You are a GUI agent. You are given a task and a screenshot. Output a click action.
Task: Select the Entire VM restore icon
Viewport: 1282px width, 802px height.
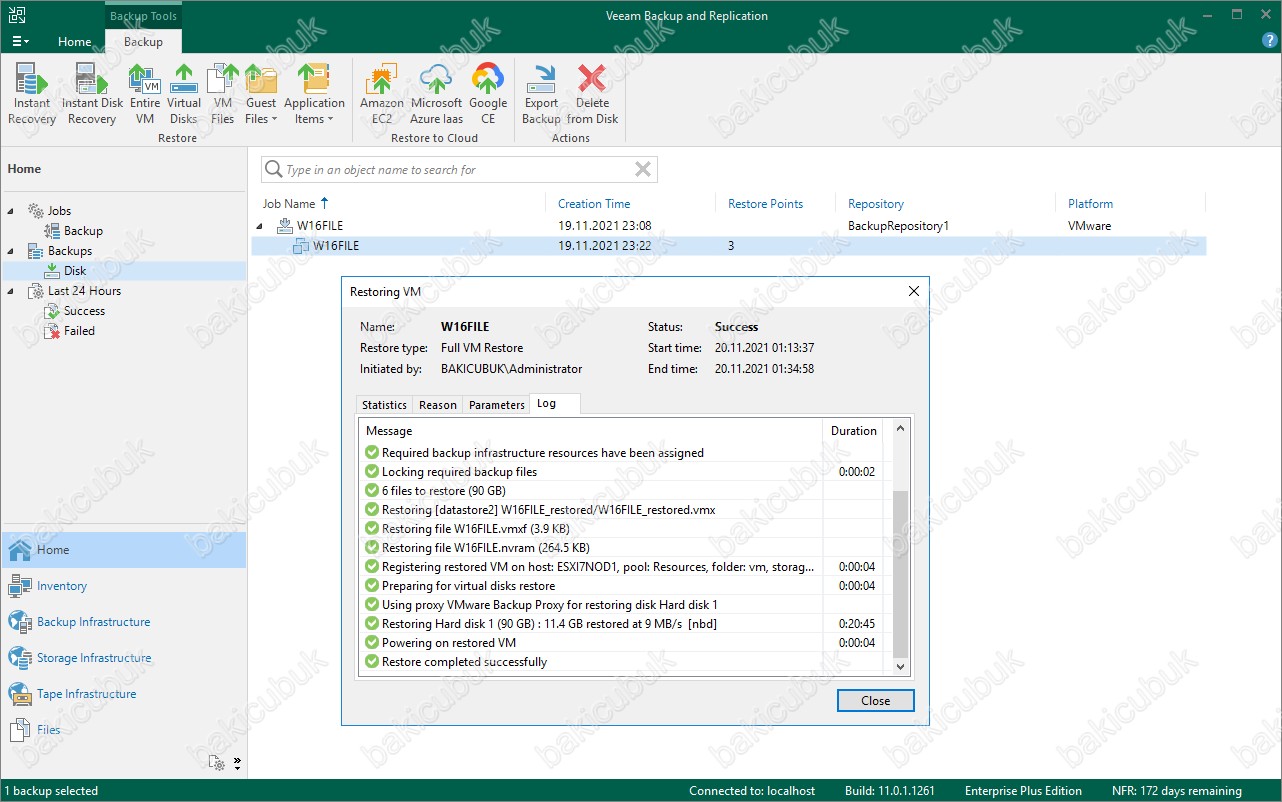pos(145,94)
